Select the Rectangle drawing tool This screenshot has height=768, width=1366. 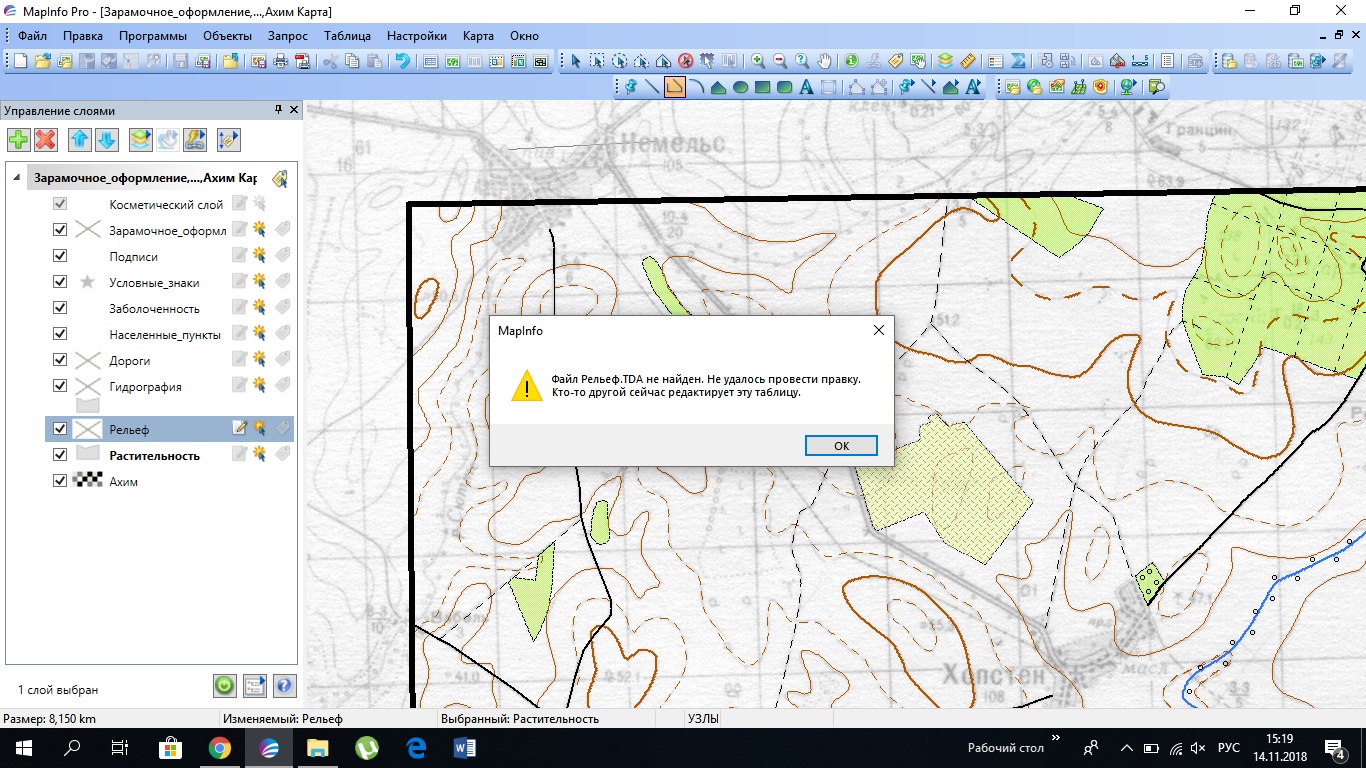[762, 87]
